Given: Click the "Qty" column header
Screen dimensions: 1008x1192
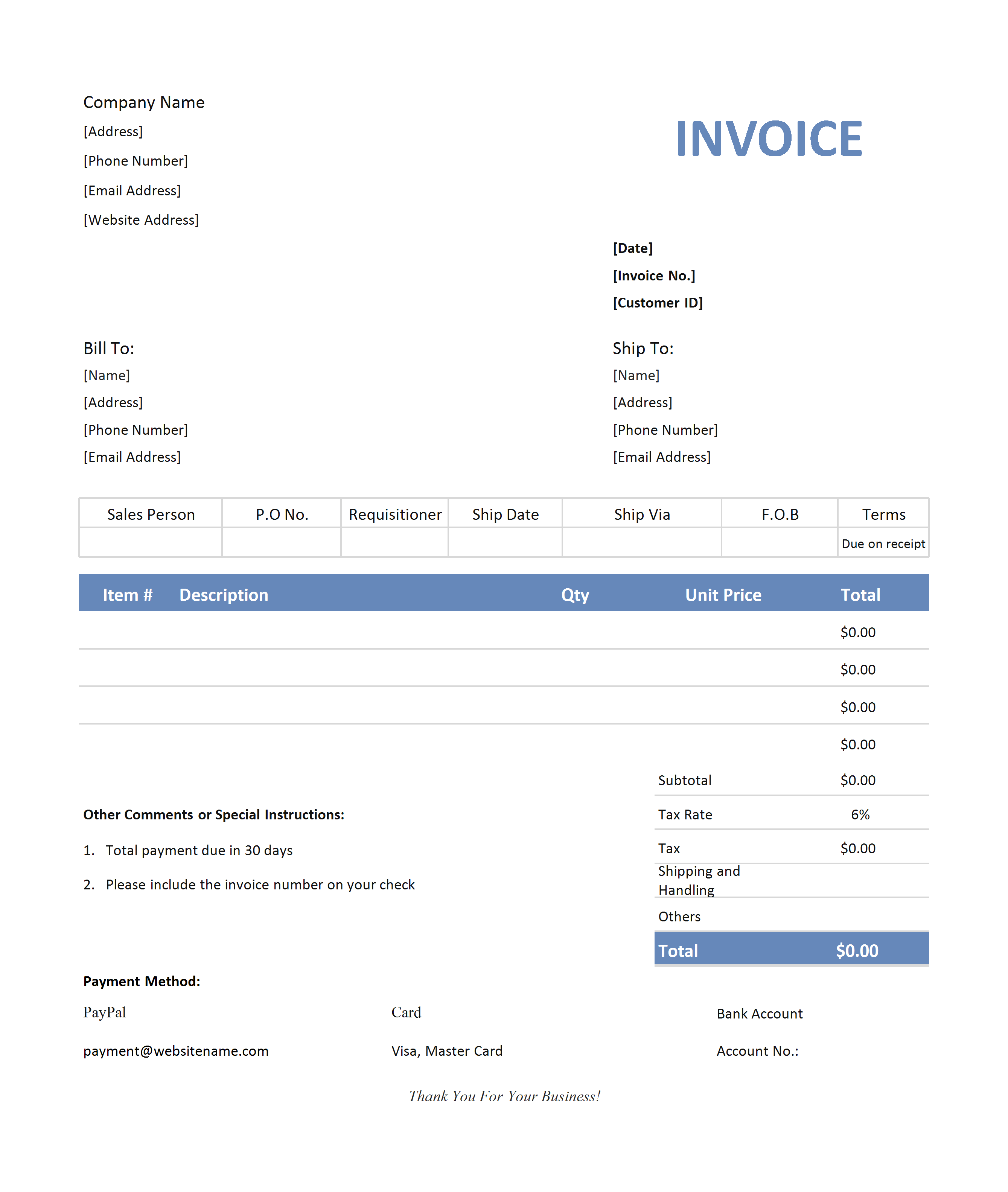Looking at the screenshot, I should (575, 595).
